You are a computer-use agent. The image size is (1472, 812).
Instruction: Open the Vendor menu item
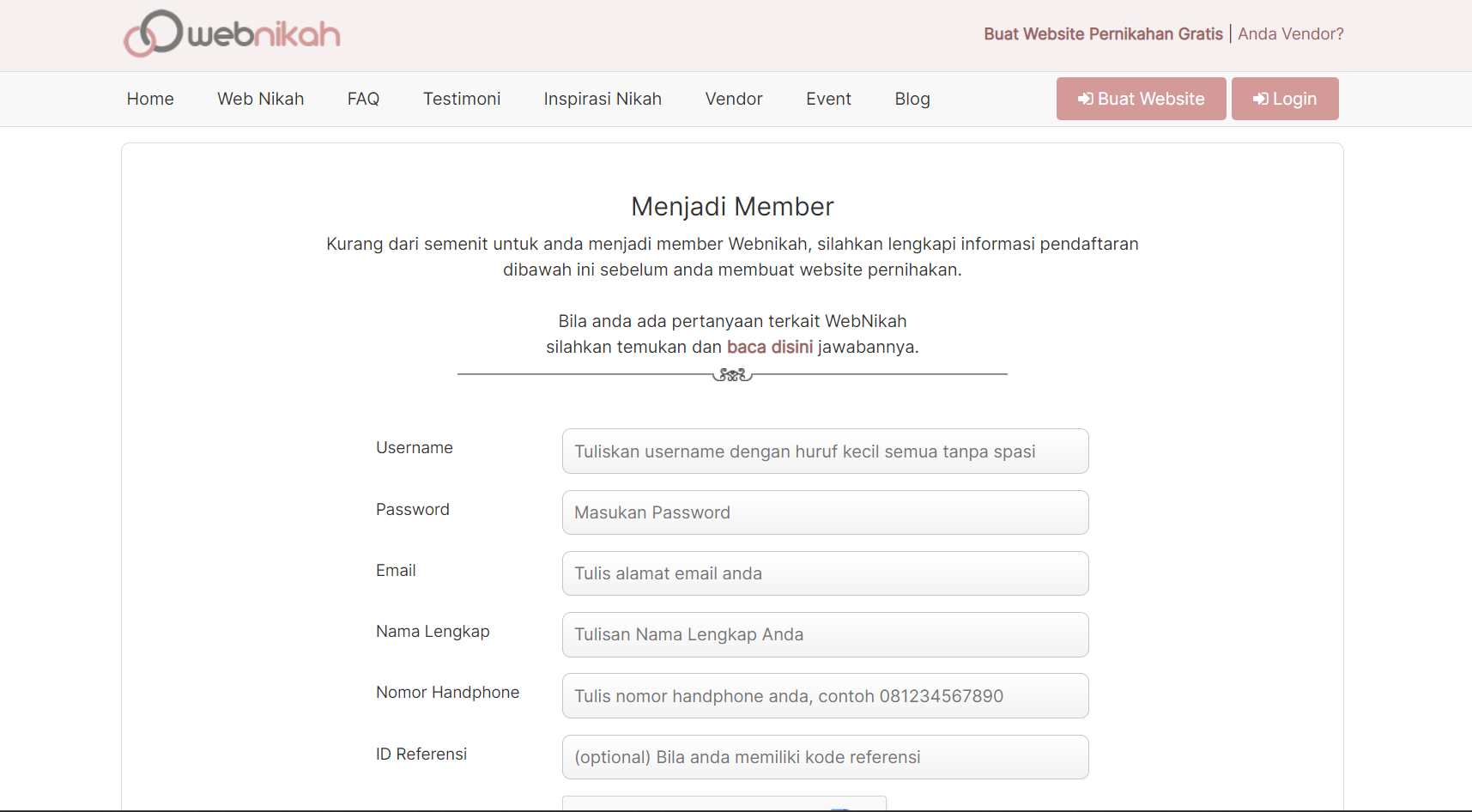tap(734, 99)
